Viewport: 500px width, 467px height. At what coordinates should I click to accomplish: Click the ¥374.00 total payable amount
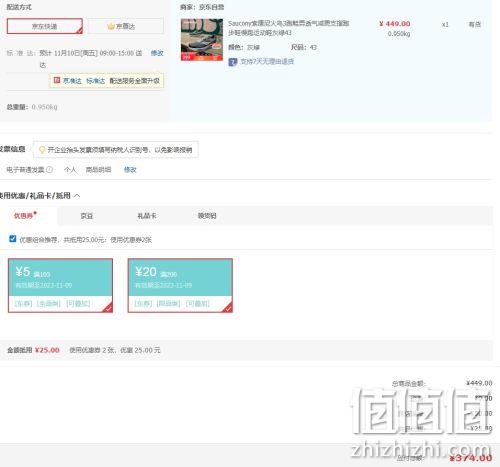471,458
